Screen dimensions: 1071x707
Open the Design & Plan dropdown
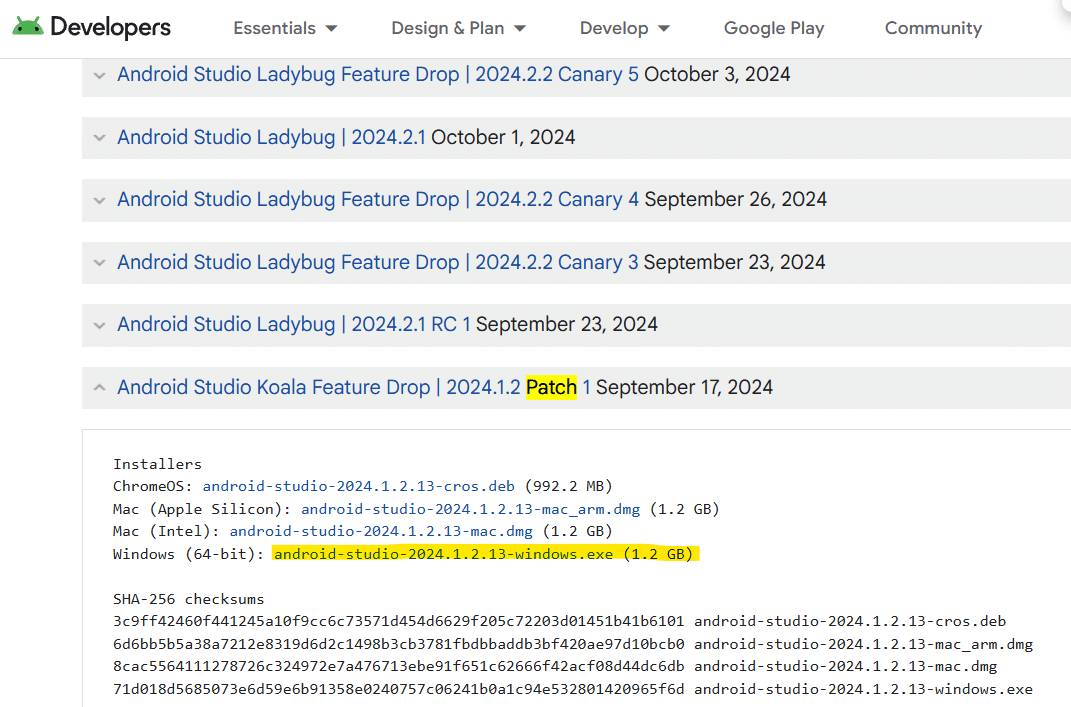tap(458, 28)
